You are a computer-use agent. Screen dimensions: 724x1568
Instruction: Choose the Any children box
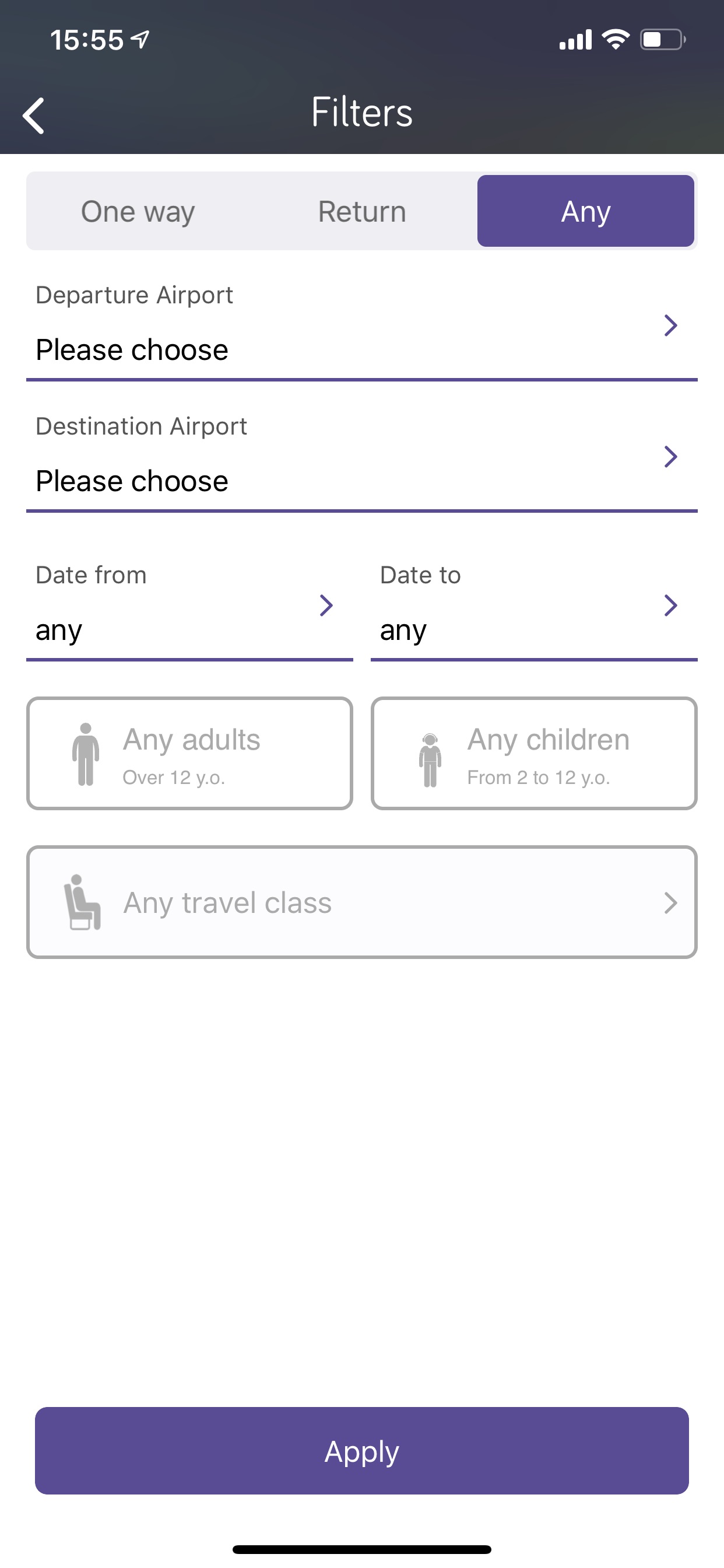click(x=534, y=754)
